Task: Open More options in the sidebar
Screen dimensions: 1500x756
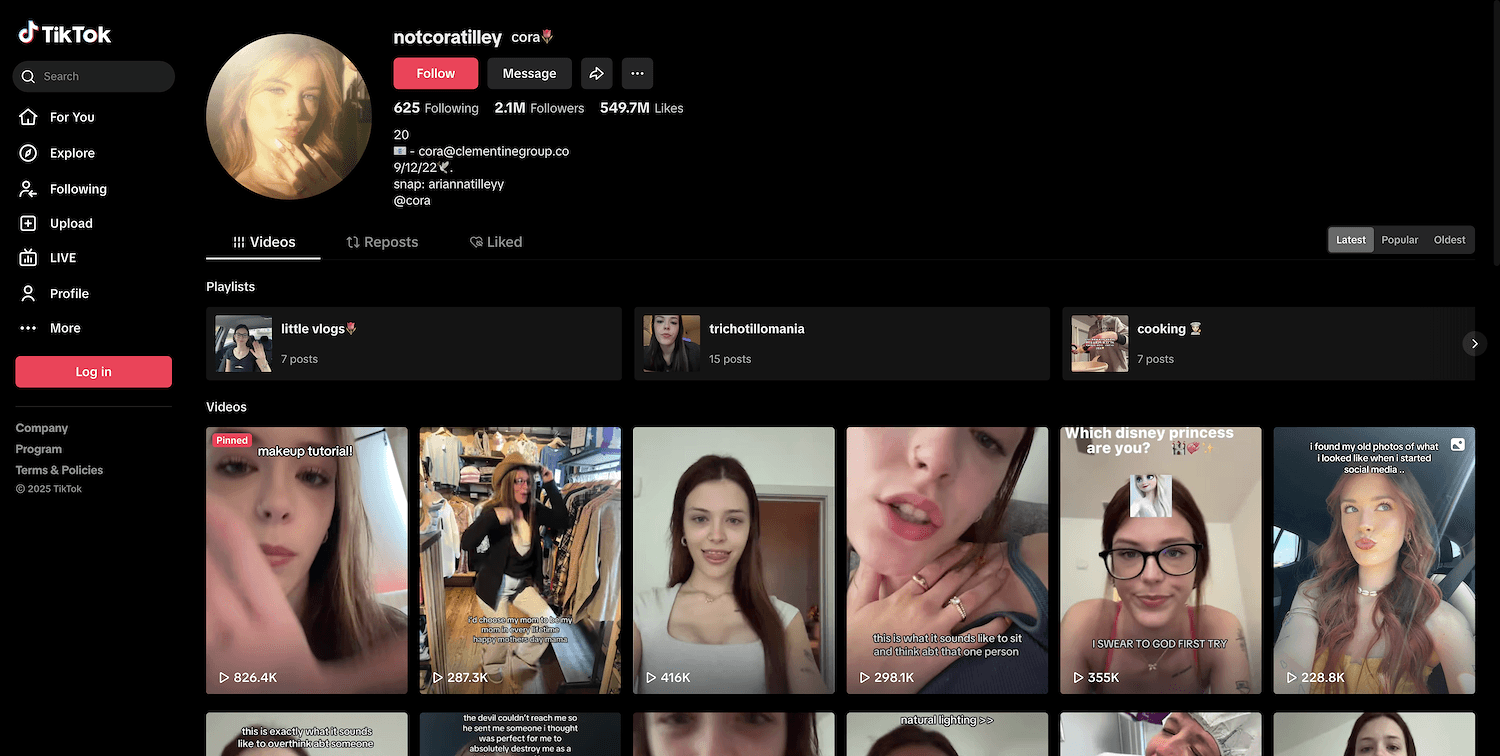Action: 64,328
